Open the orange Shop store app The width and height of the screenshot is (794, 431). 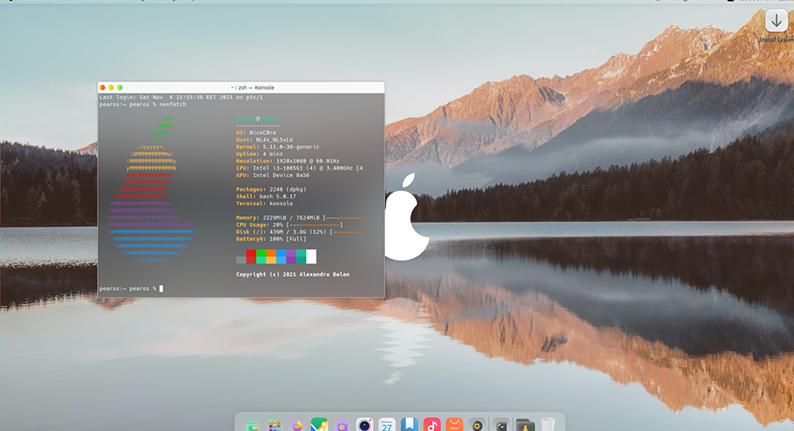click(455, 425)
